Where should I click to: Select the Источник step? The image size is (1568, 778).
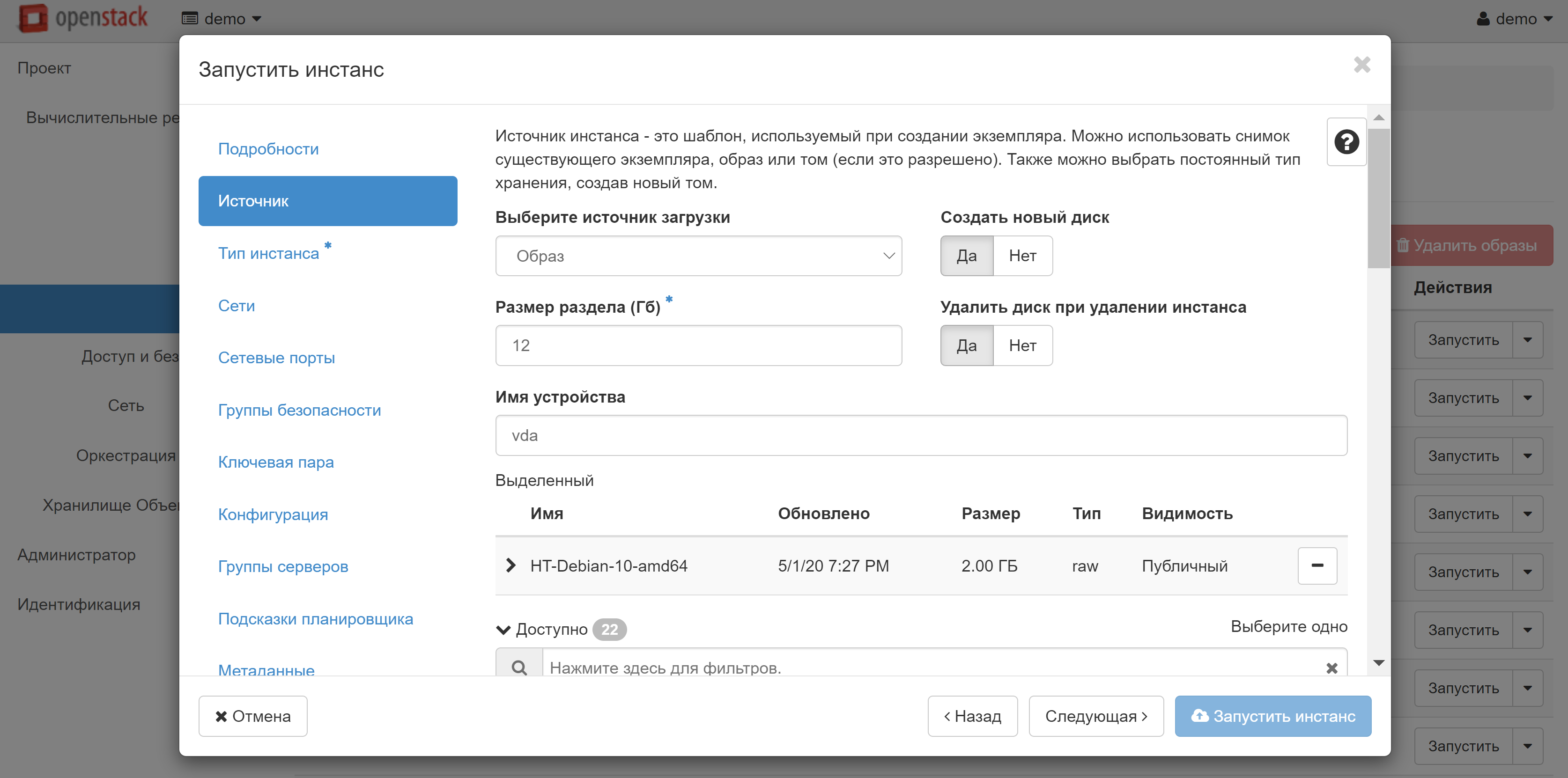(327, 201)
